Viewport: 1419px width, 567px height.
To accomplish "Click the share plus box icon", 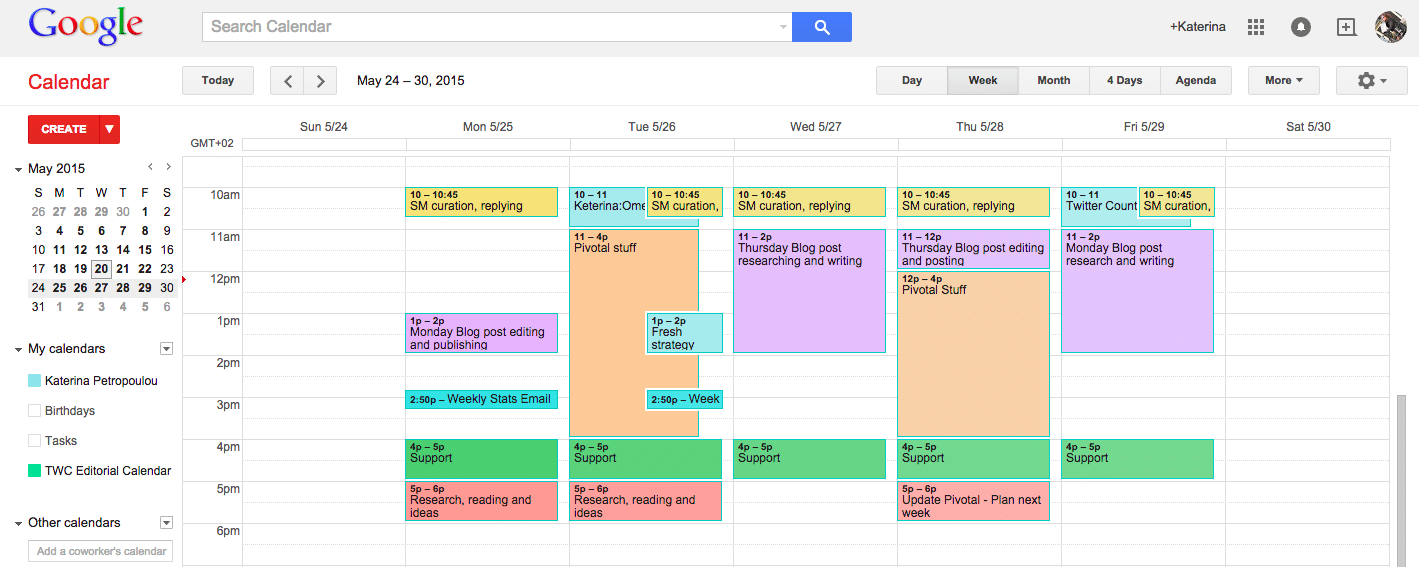I will [1346, 27].
